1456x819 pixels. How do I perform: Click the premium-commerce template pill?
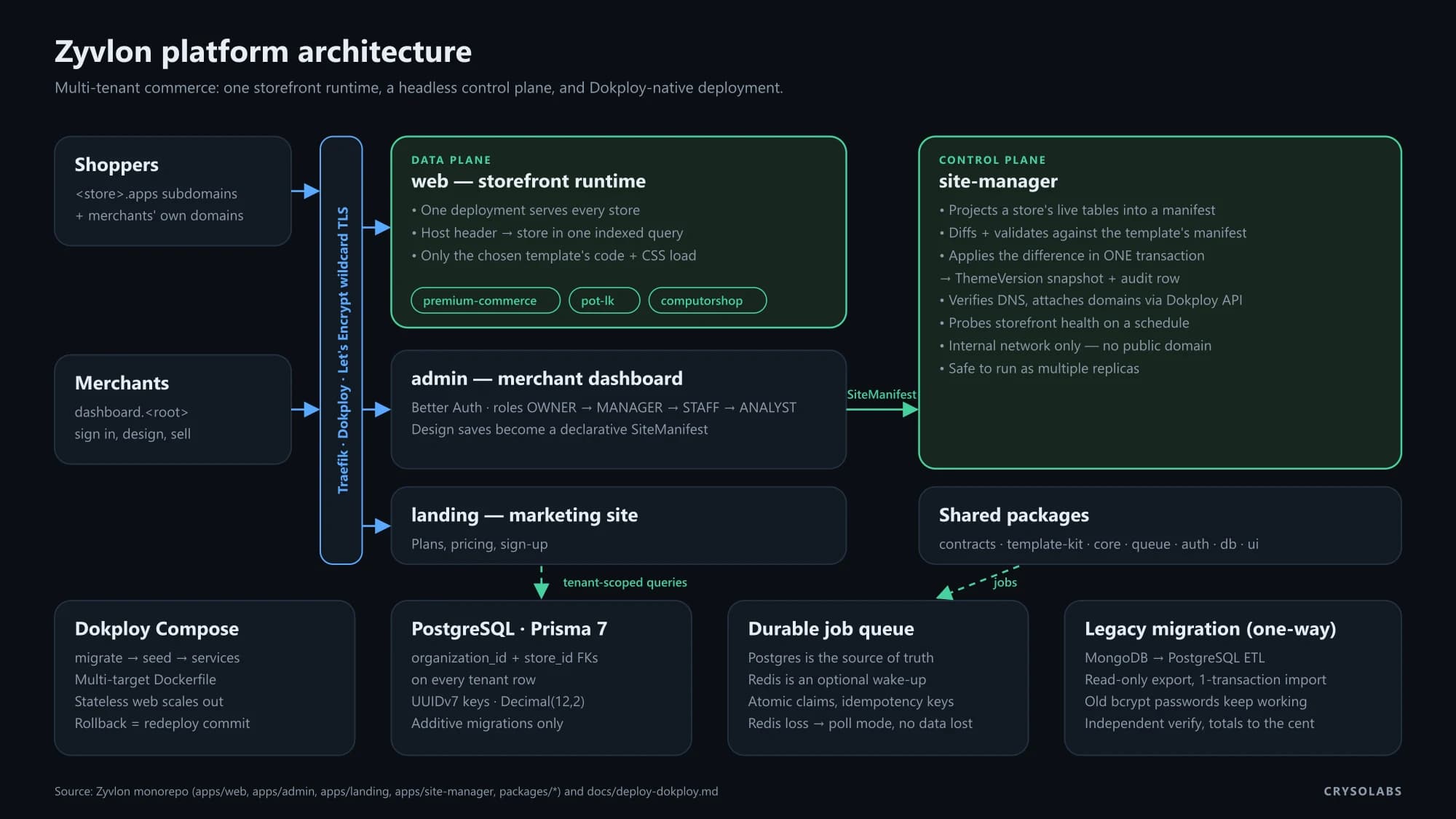coord(486,301)
